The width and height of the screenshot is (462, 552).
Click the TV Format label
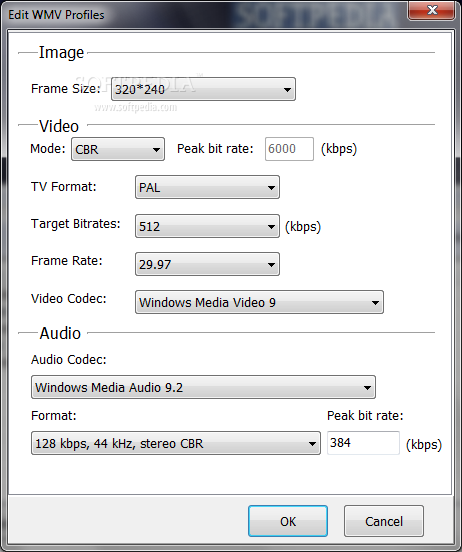point(64,186)
